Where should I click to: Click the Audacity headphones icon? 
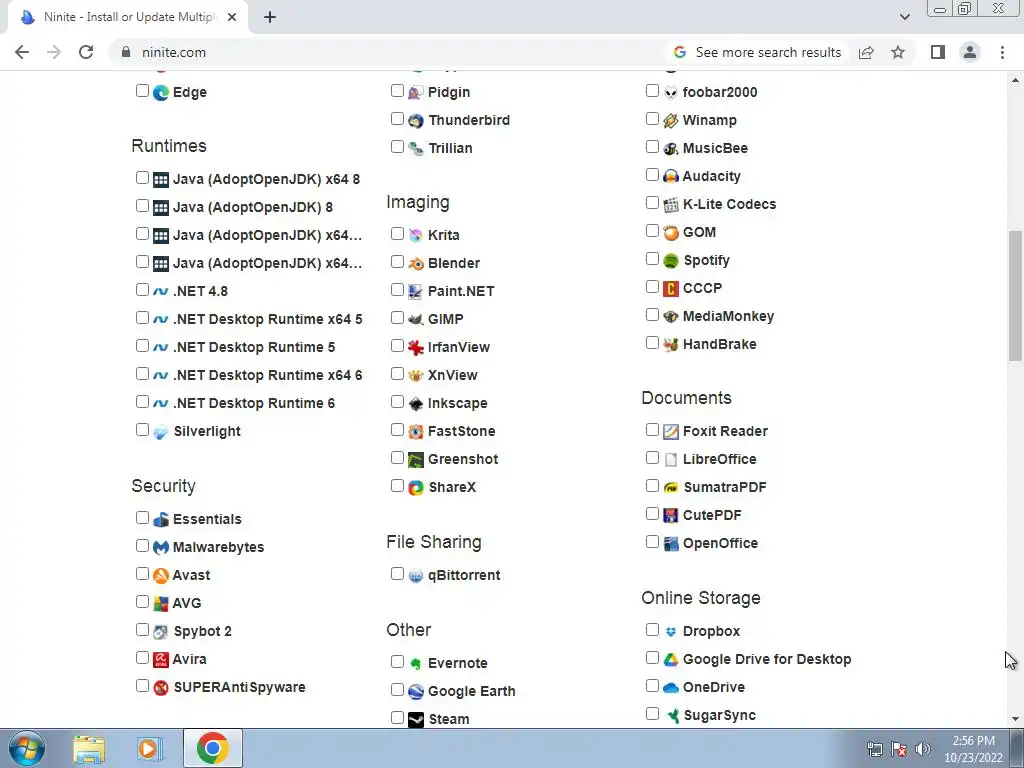[x=671, y=176]
